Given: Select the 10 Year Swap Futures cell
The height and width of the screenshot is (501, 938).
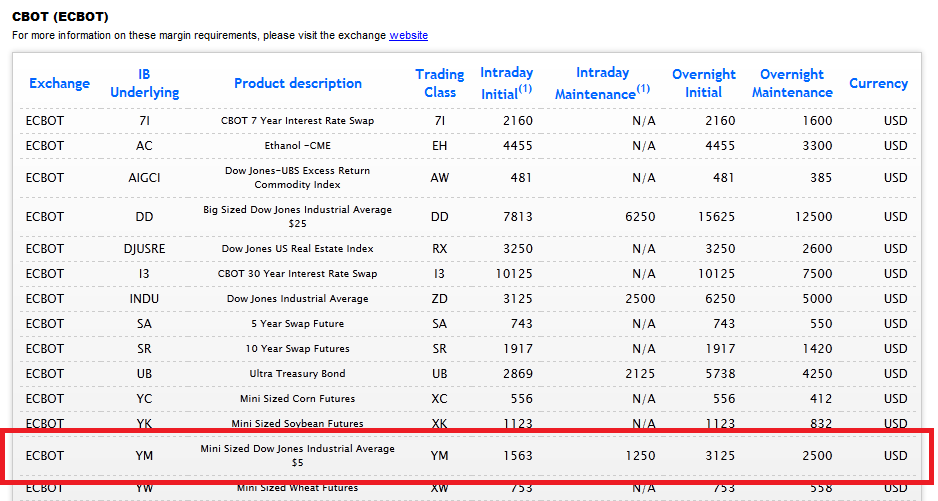Looking at the screenshot, I should pos(297,349).
